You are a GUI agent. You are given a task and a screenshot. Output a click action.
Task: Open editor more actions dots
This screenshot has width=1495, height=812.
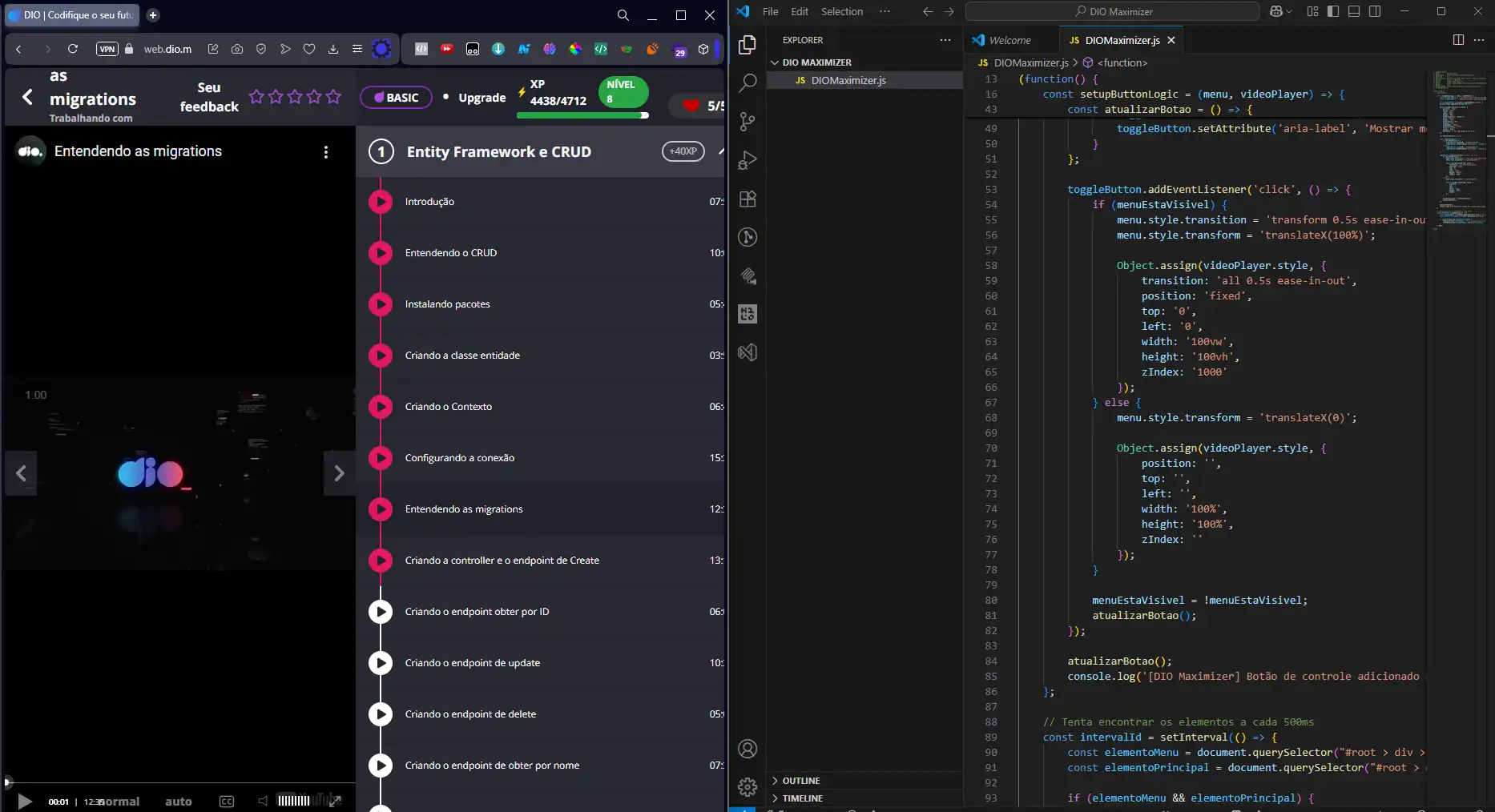coord(1479,40)
